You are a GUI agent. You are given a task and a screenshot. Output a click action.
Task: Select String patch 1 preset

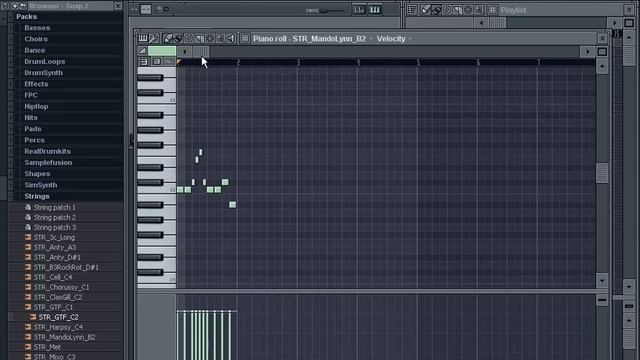pyautogui.click(x=55, y=207)
